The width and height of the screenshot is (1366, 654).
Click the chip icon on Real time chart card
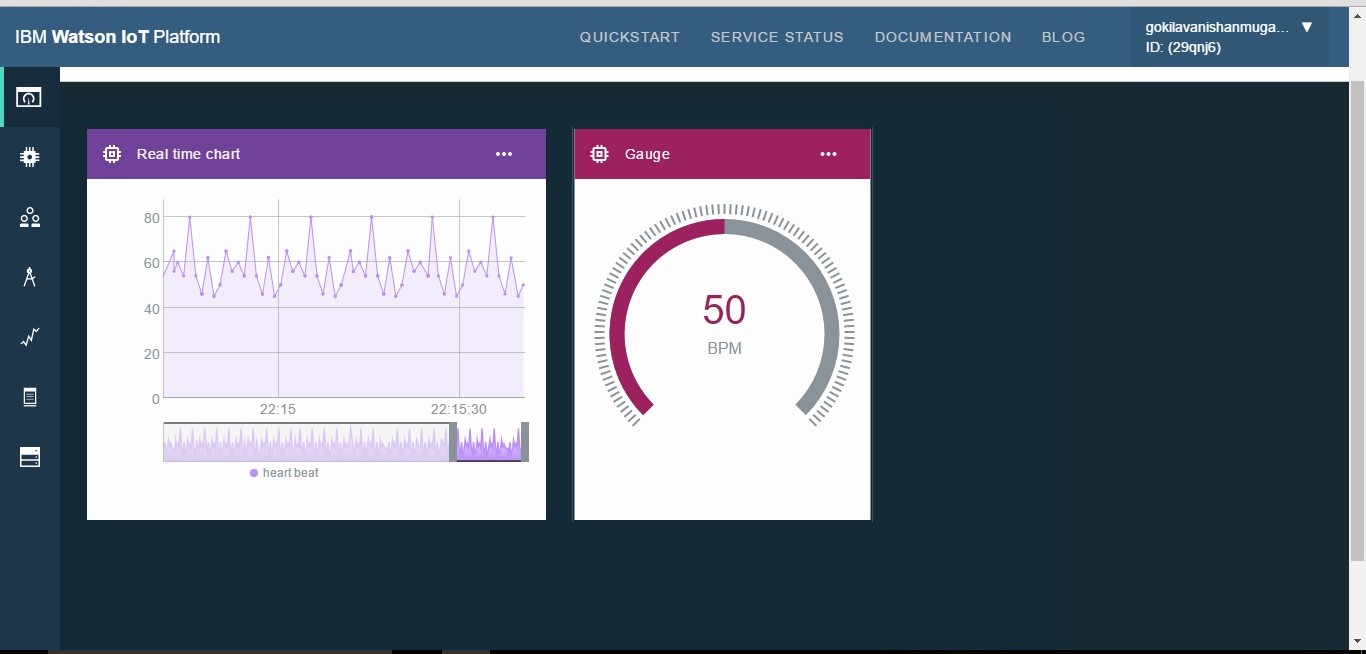tap(111, 154)
